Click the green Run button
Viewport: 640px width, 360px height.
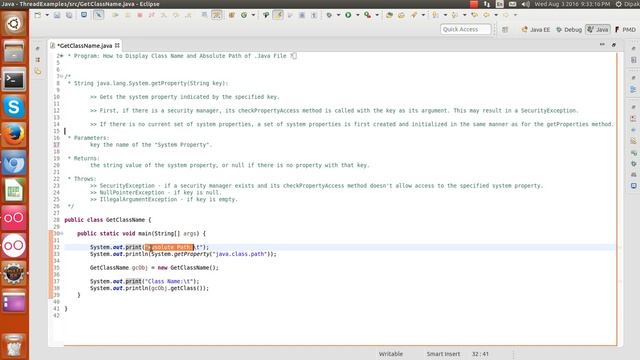tap(348, 15)
